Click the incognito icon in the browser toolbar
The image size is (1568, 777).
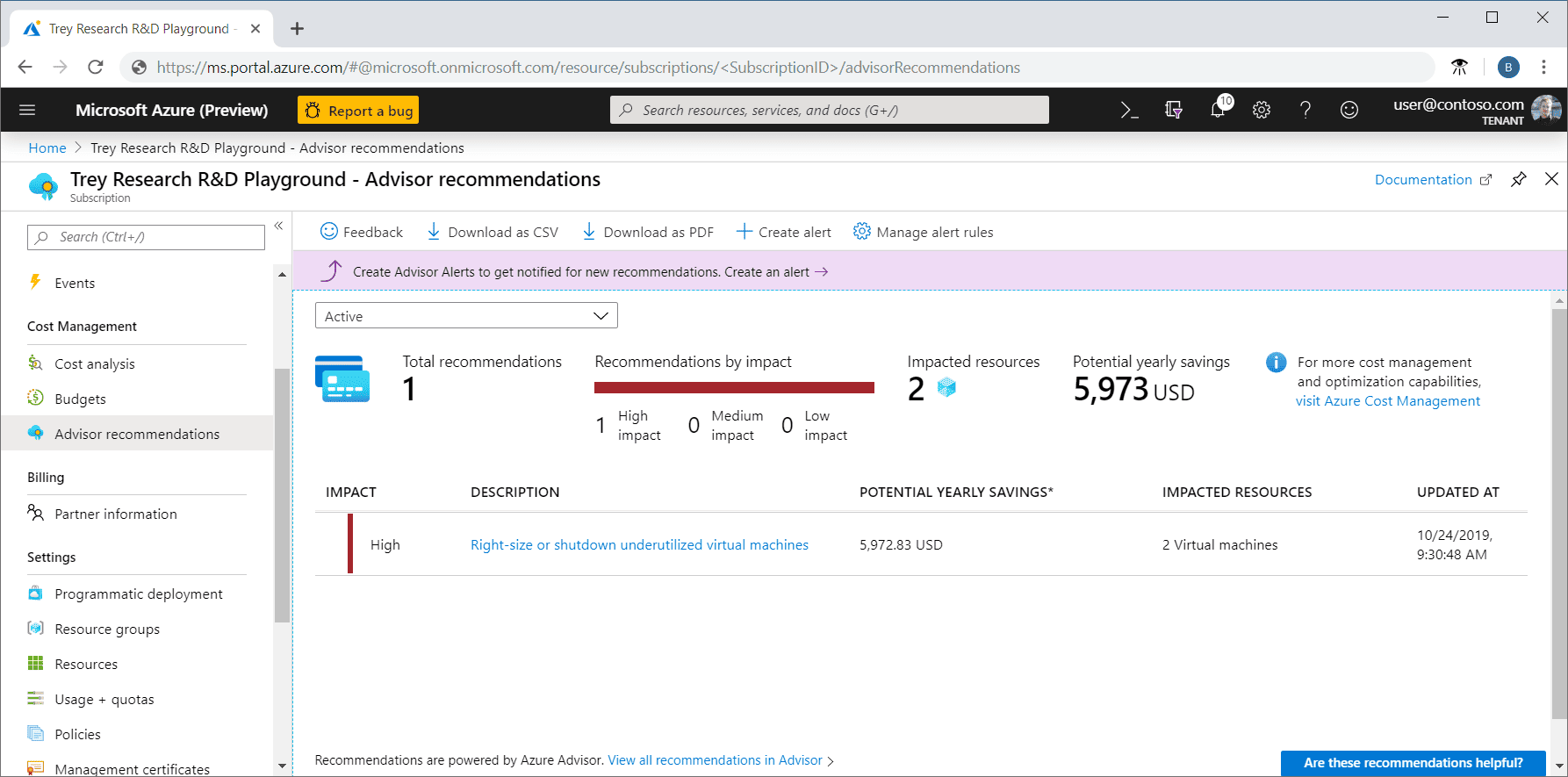(1460, 68)
